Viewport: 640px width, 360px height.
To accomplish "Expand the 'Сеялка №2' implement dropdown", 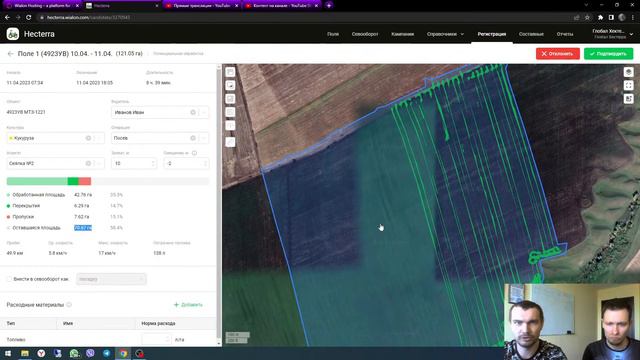I will point(99,163).
